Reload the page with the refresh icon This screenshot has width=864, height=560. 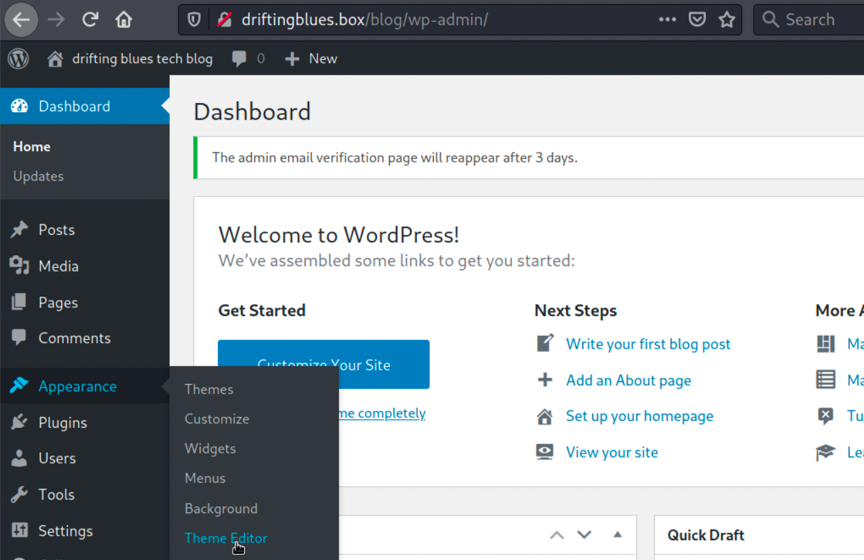[90, 20]
